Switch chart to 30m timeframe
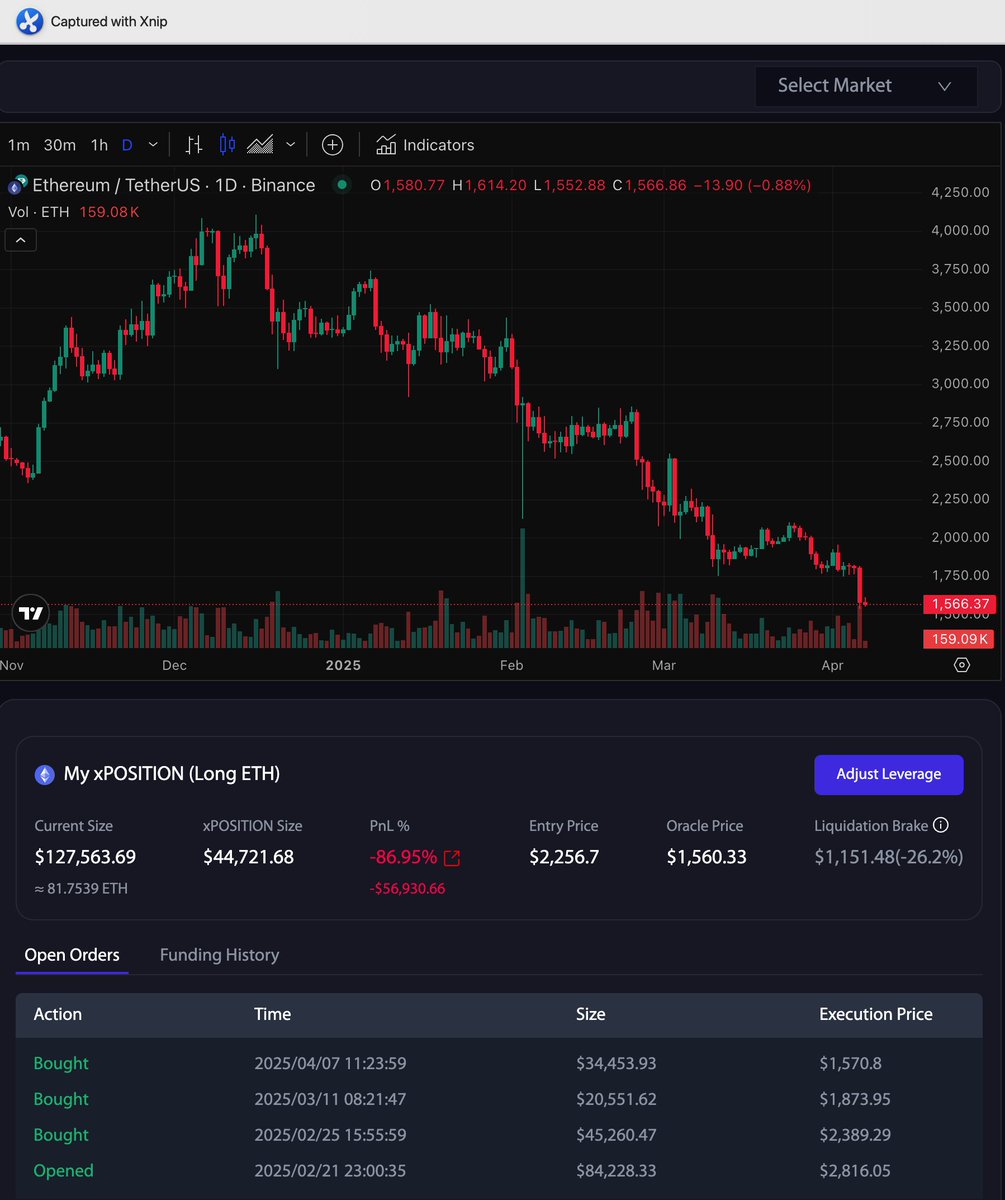The height and width of the screenshot is (1200, 1005). pyautogui.click(x=60, y=145)
